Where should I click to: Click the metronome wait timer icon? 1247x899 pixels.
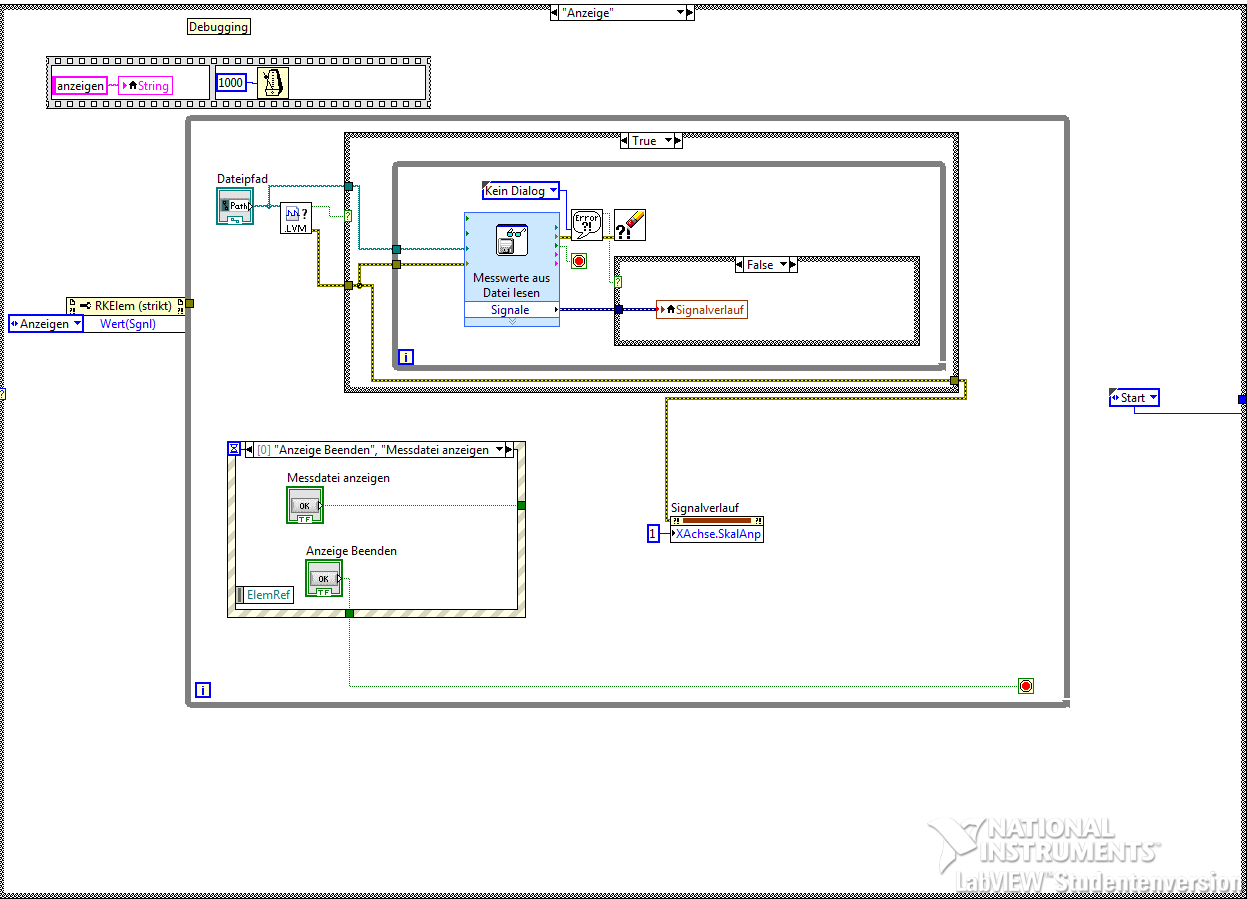tap(273, 83)
